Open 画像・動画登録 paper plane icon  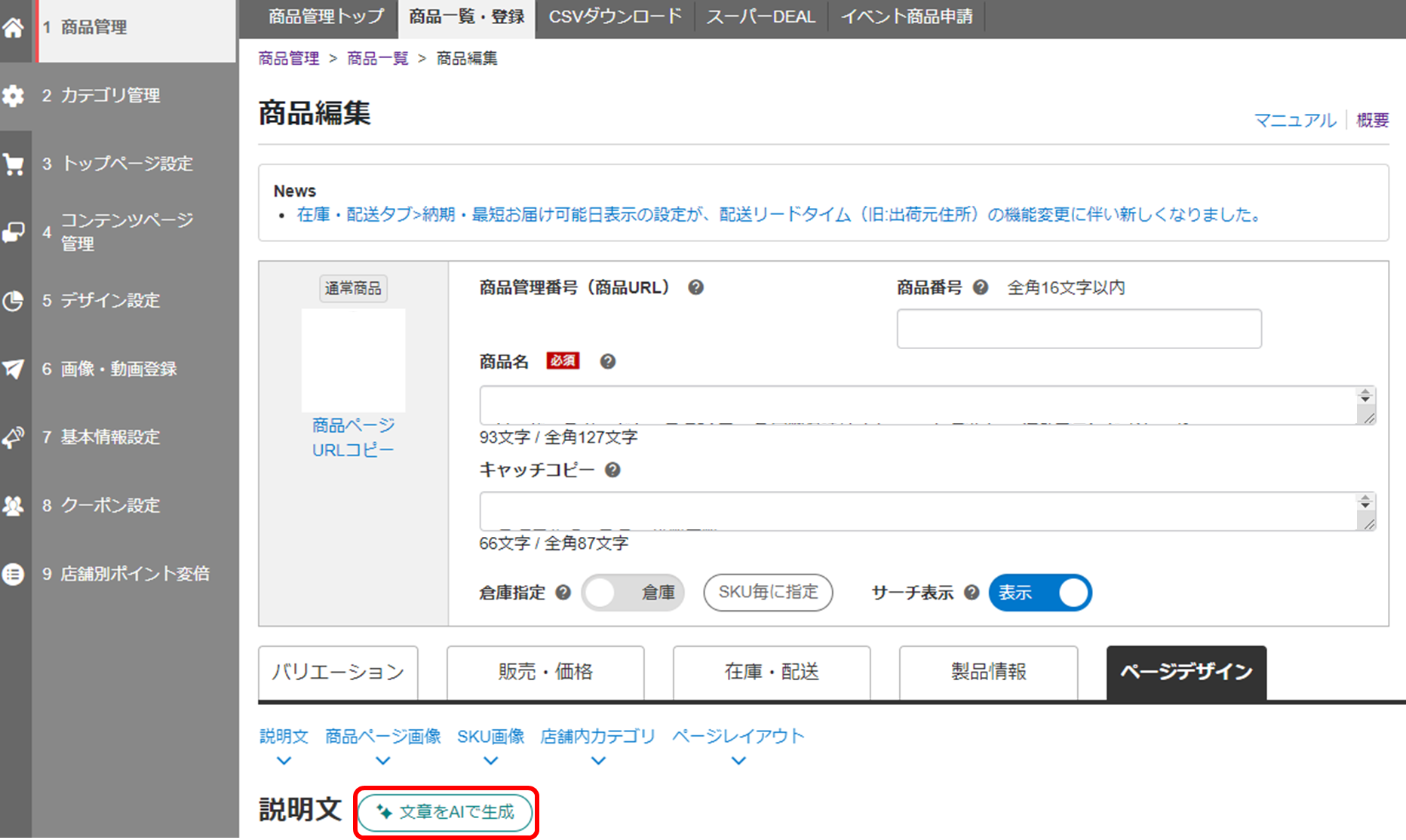click(15, 369)
